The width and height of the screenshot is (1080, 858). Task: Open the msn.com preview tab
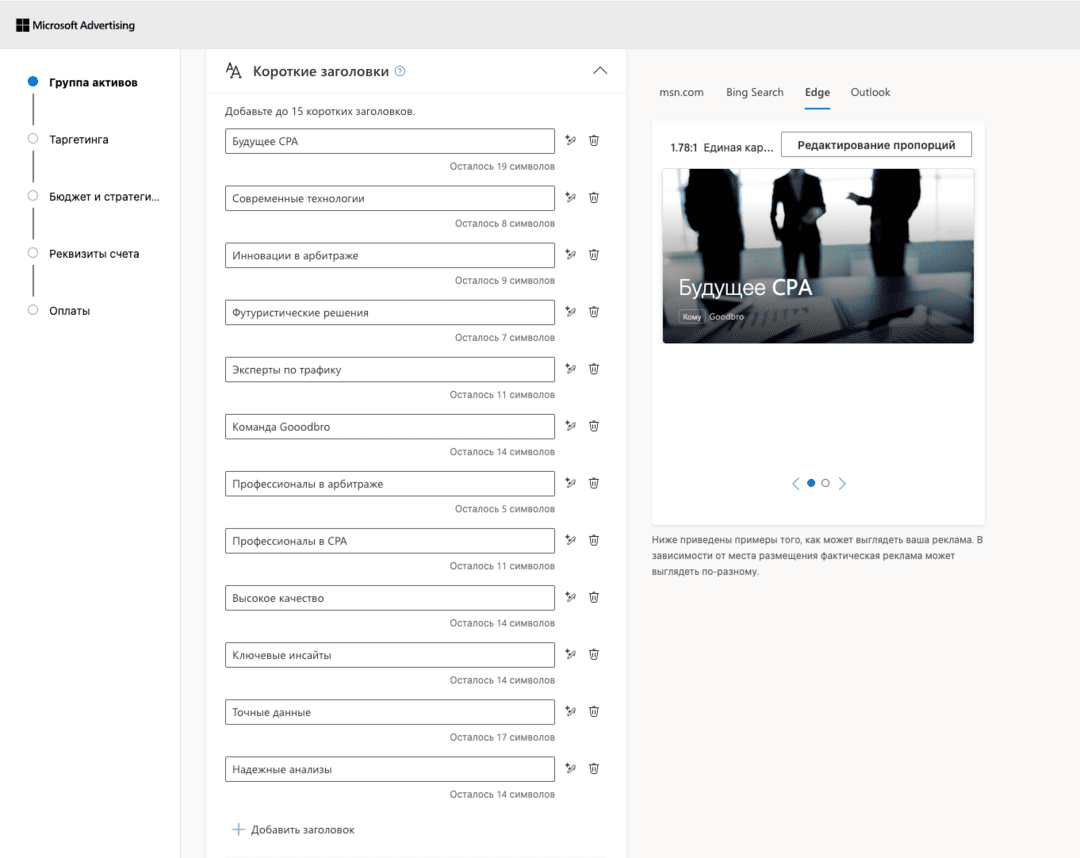pos(681,92)
